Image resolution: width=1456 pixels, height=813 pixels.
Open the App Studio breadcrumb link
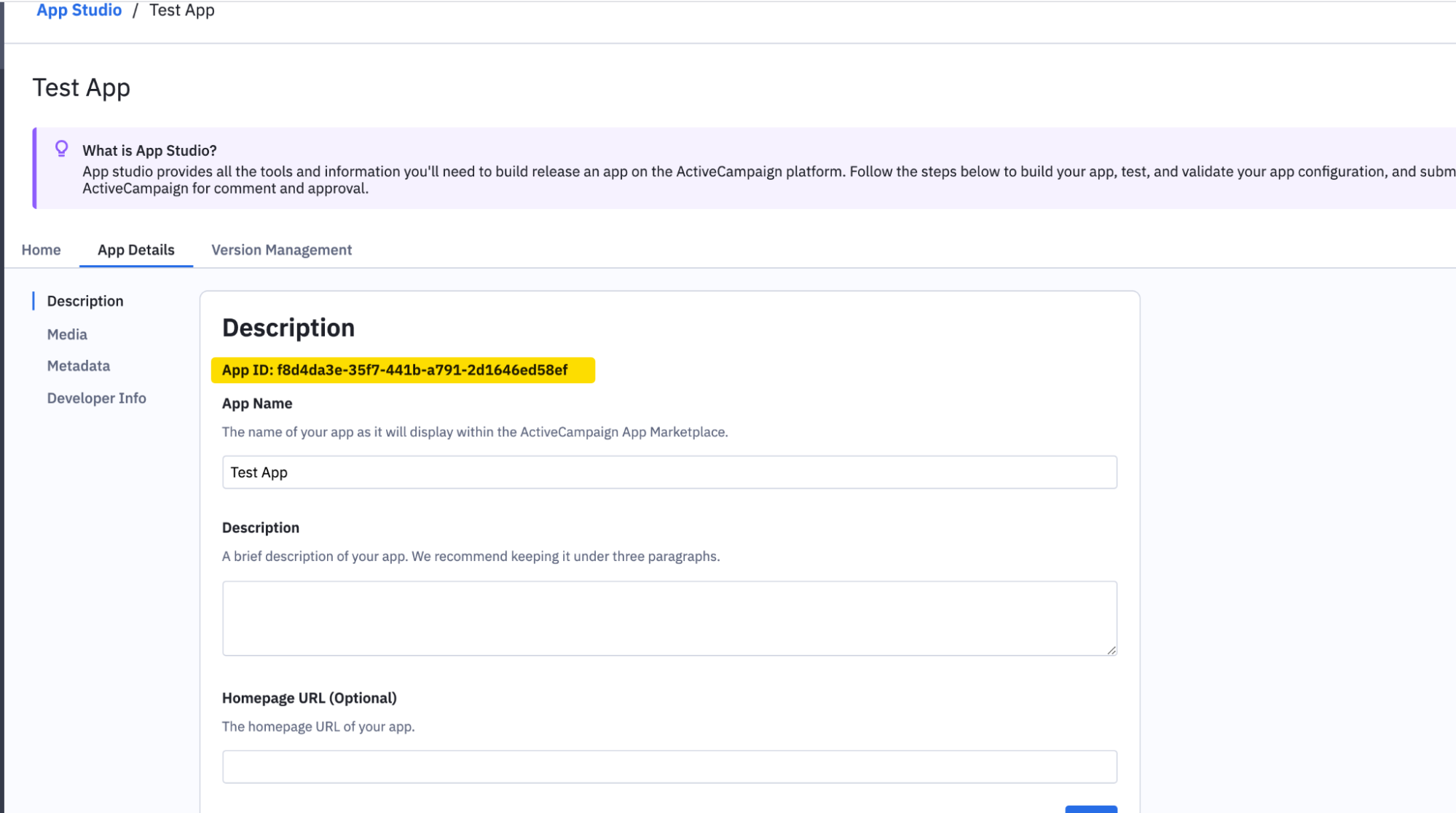79,10
